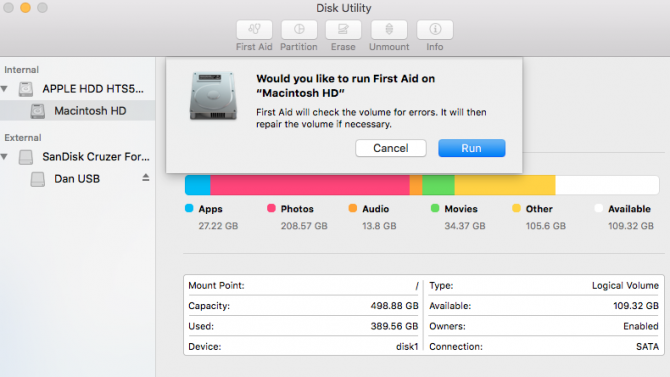
Task: Select Dan USB in the sidebar
Action: [77, 179]
